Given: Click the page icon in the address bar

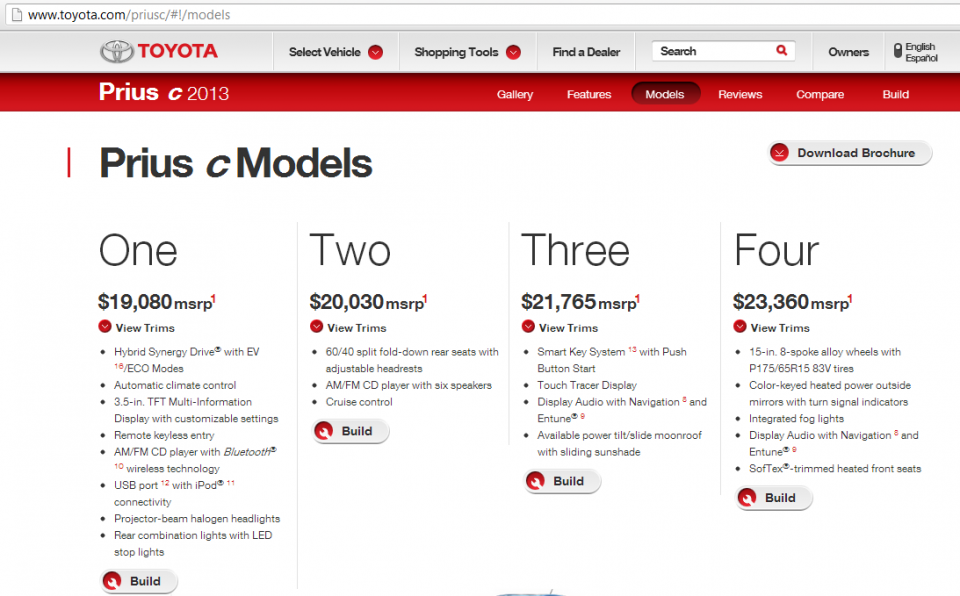Looking at the screenshot, I should (17, 14).
